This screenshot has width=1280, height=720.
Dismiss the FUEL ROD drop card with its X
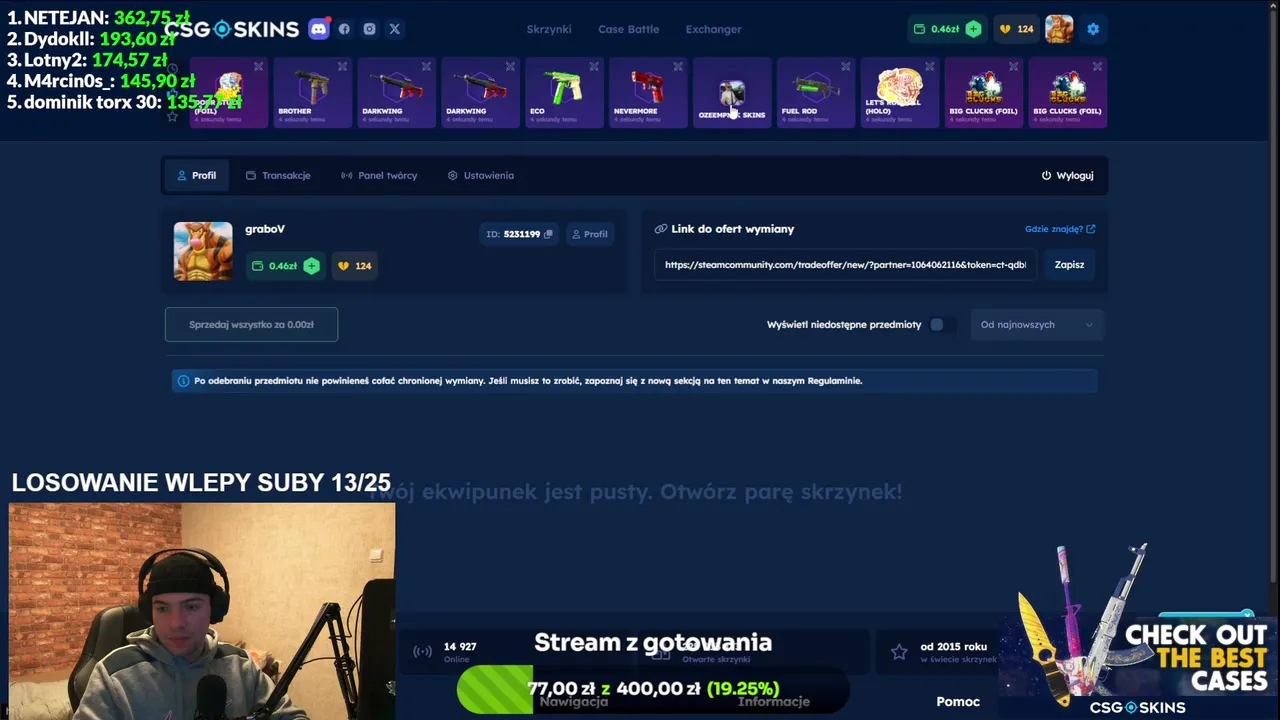[845, 67]
